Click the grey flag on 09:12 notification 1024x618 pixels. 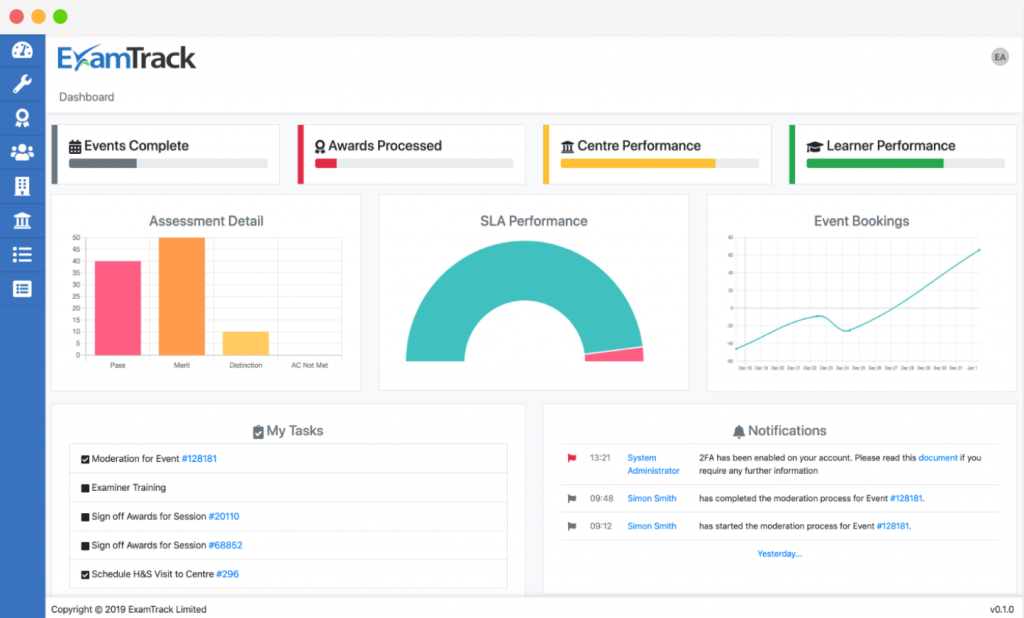[572, 526]
